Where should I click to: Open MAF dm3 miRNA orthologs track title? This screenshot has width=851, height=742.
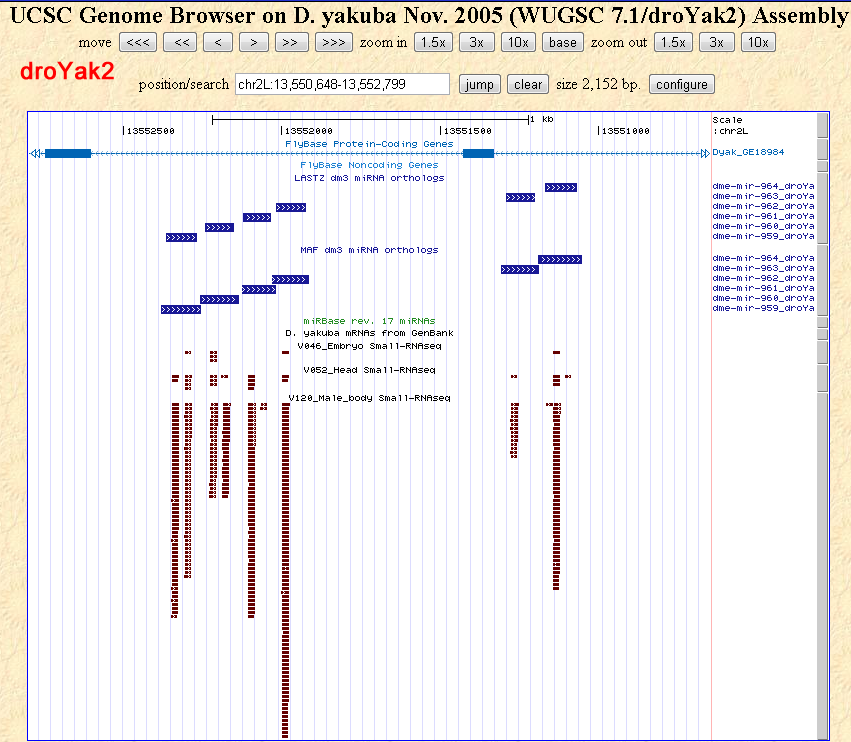click(x=369, y=250)
